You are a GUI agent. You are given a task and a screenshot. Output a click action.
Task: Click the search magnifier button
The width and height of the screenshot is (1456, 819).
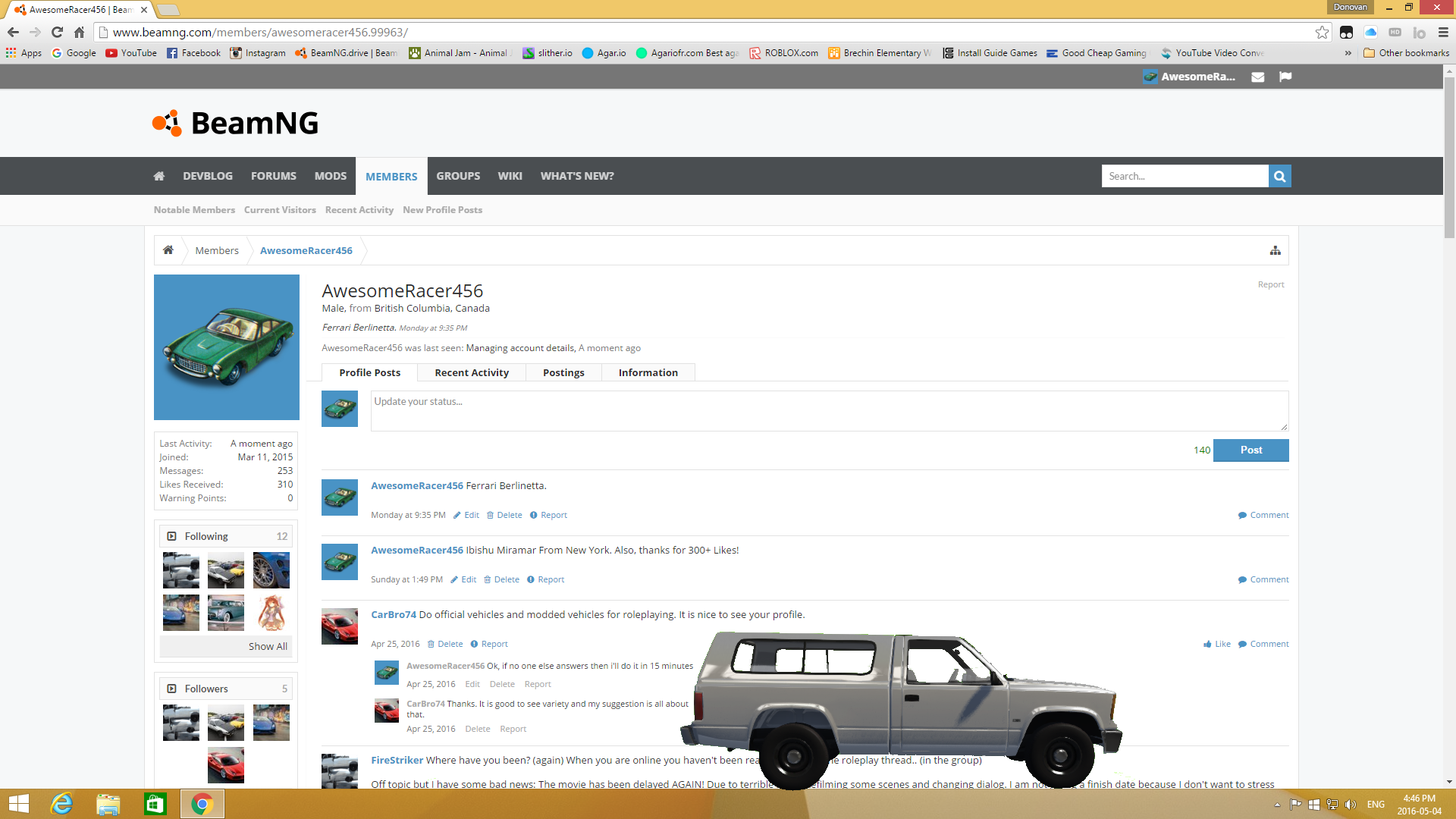[x=1279, y=176]
